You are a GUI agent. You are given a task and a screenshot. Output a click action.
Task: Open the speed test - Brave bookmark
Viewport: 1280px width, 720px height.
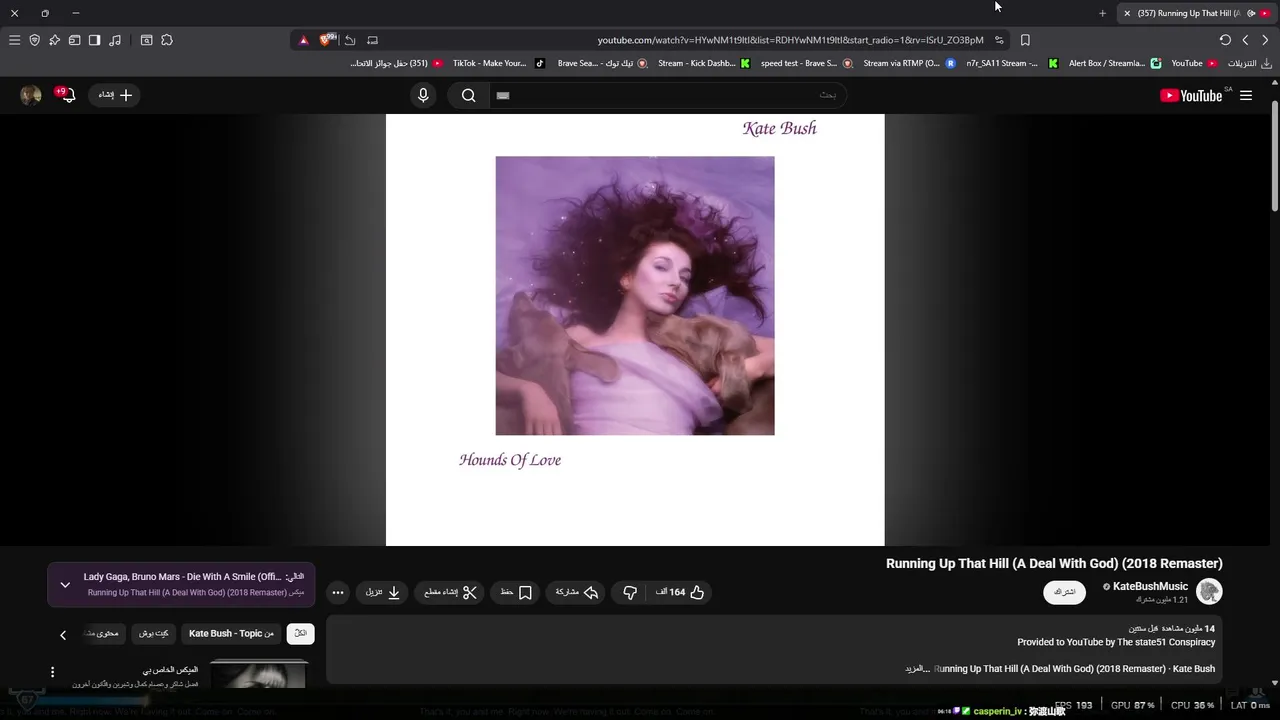pos(806,63)
